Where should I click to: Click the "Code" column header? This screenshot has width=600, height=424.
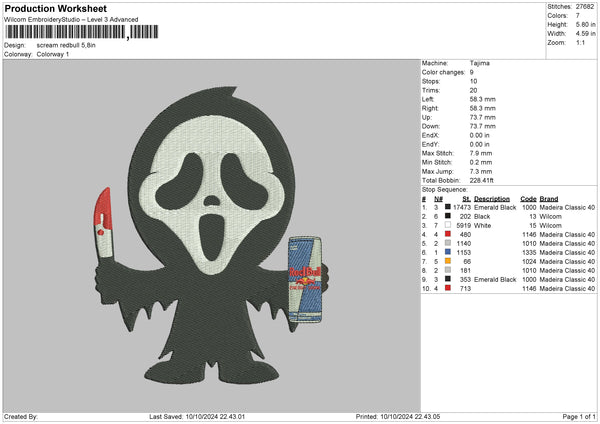click(528, 199)
